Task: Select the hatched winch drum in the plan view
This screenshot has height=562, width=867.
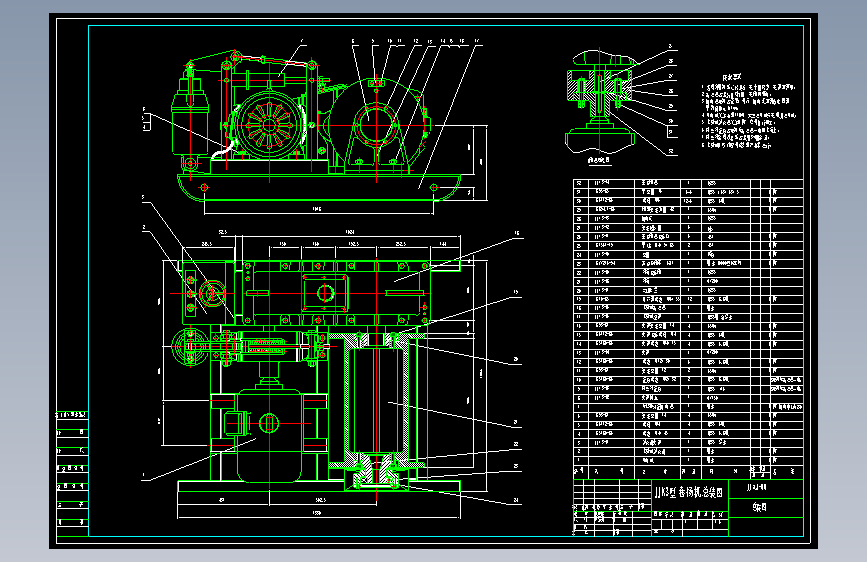Action: pos(377,399)
